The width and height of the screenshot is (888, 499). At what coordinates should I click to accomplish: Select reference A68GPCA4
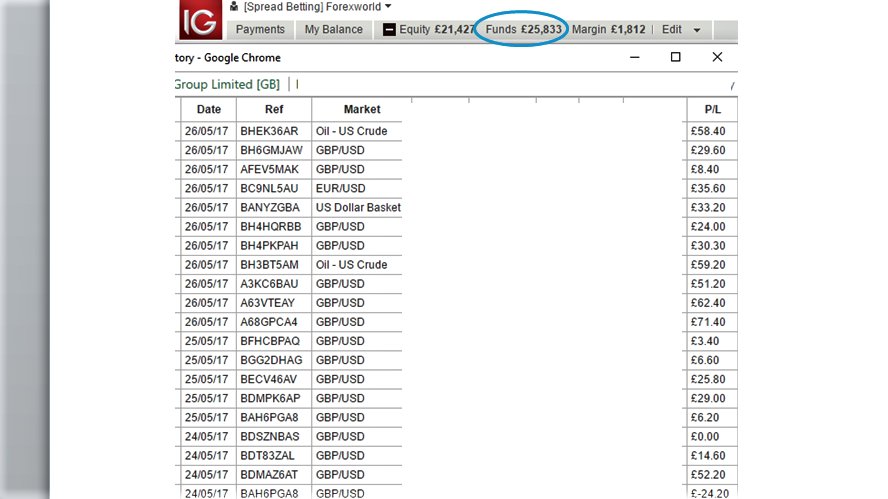pos(268,322)
